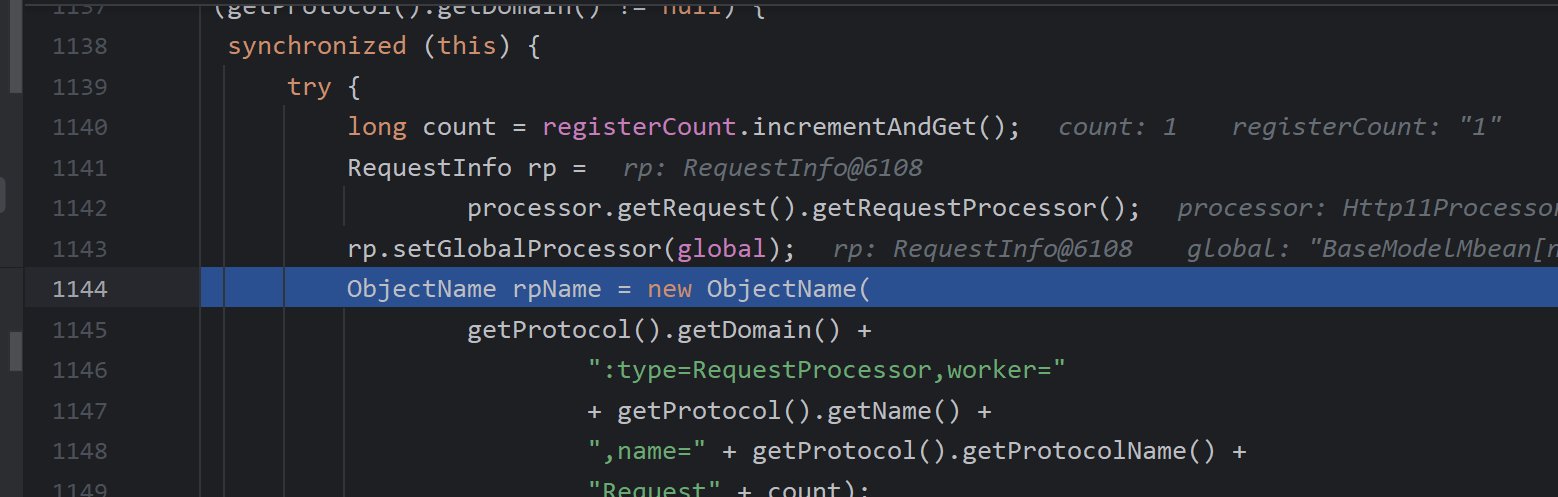Toggle breakpoint at line number 1143
The height and width of the screenshot is (497, 1558).
point(79,248)
